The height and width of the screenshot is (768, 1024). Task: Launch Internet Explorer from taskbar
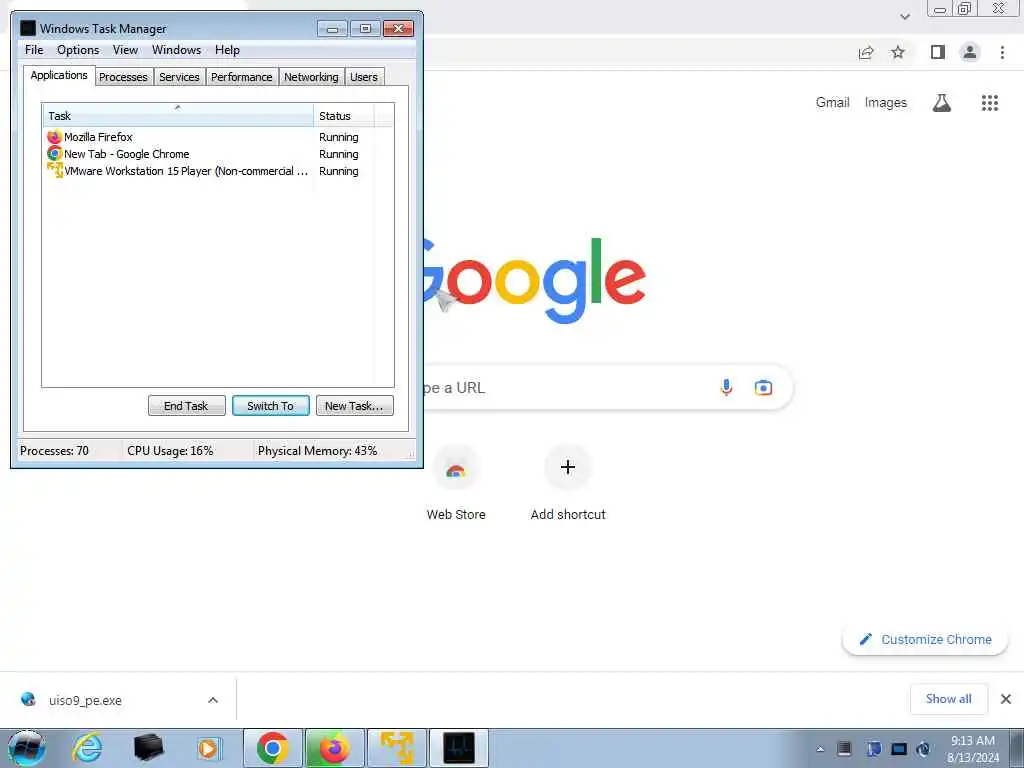point(88,748)
